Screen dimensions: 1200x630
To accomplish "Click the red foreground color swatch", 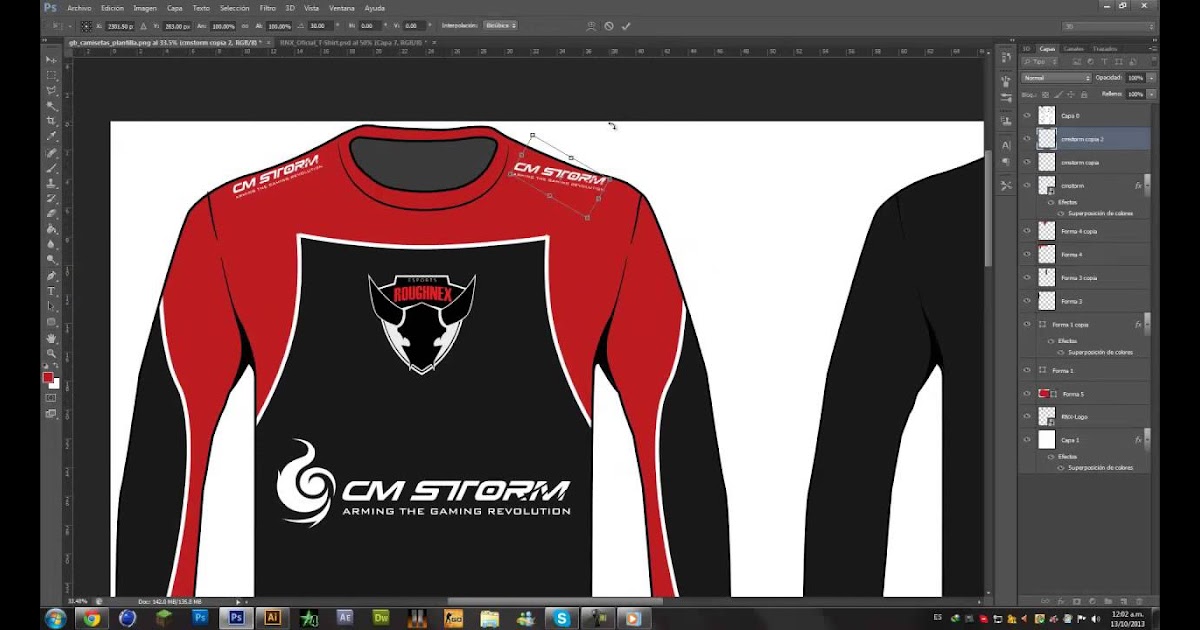I will (48, 378).
